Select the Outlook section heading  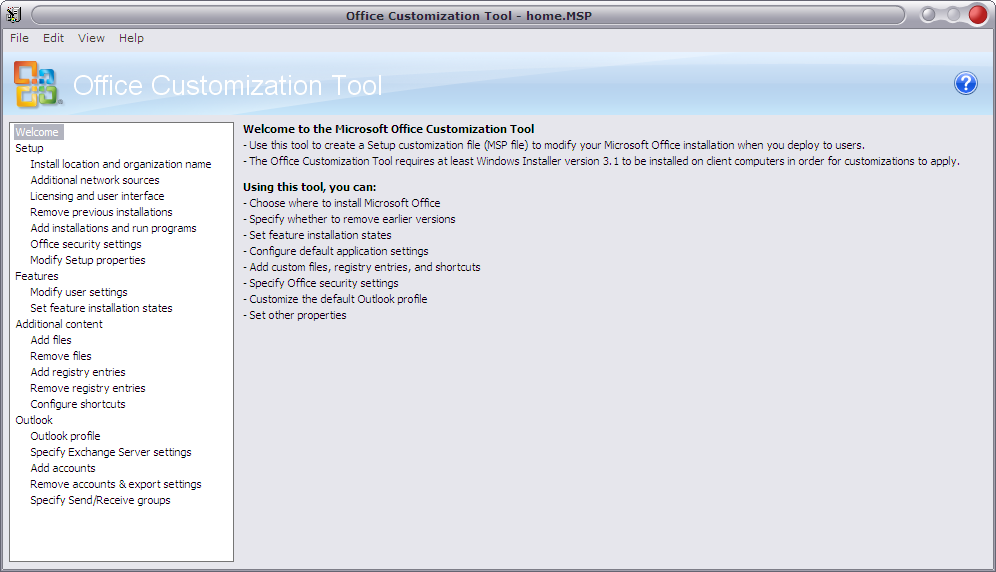tap(34, 420)
